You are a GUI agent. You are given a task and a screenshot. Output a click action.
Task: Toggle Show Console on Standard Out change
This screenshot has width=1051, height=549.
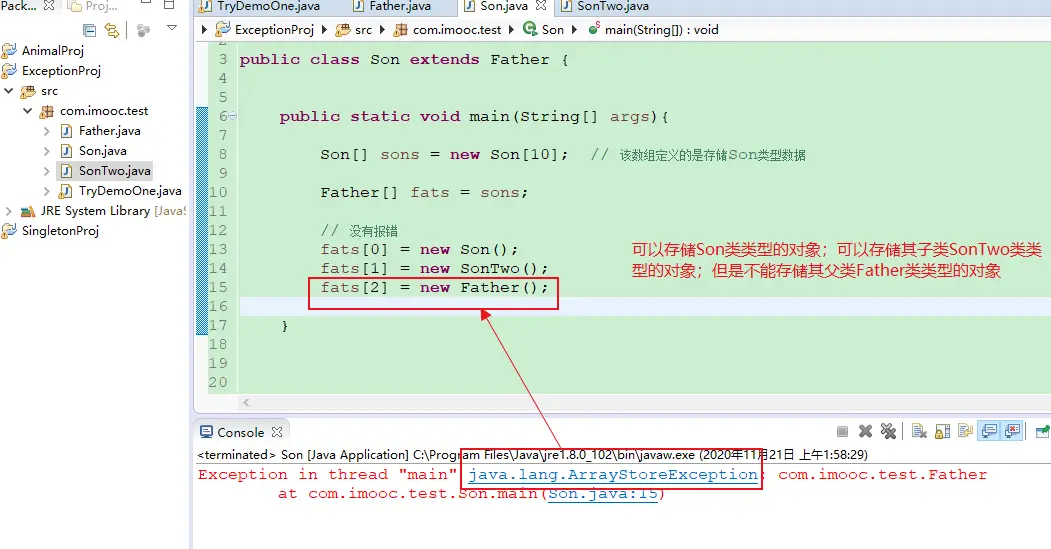tap(989, 431)
